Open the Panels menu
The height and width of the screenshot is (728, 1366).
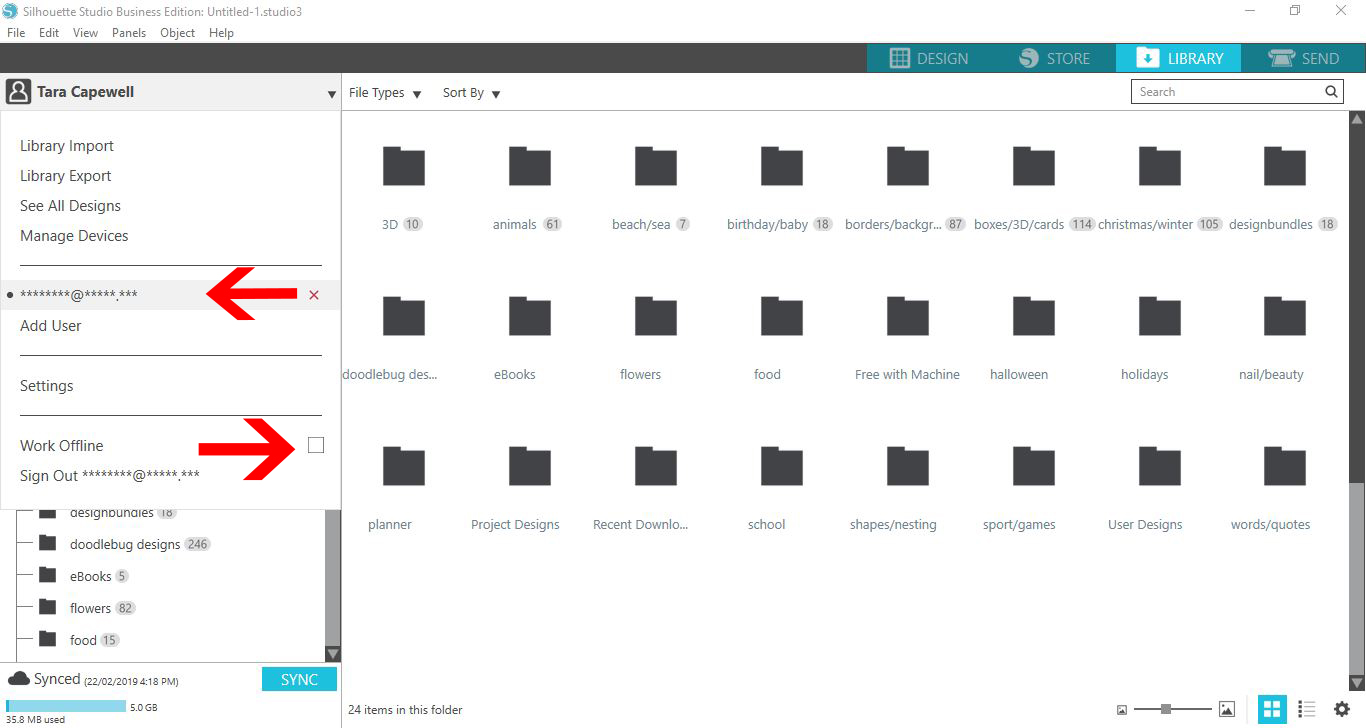tap(129, 33)
